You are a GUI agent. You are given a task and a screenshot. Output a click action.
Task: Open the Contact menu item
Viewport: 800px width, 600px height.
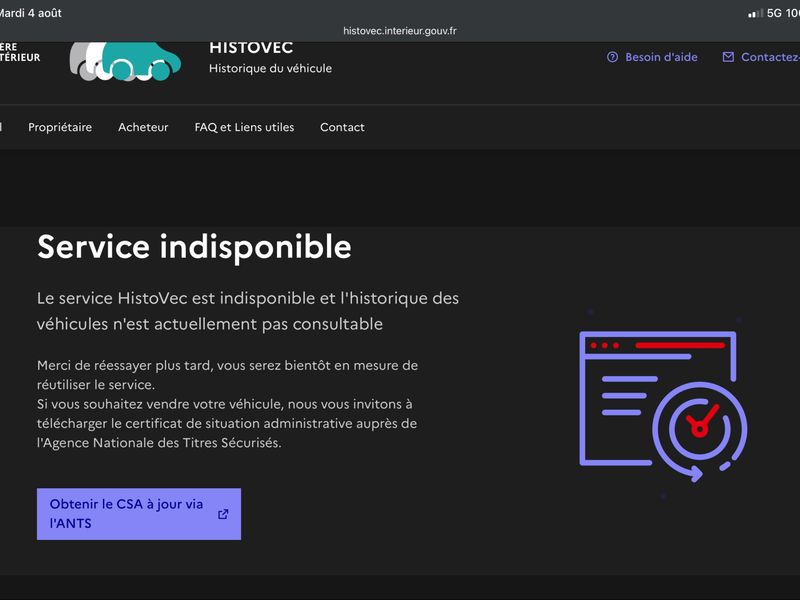(x=342, y=127)
